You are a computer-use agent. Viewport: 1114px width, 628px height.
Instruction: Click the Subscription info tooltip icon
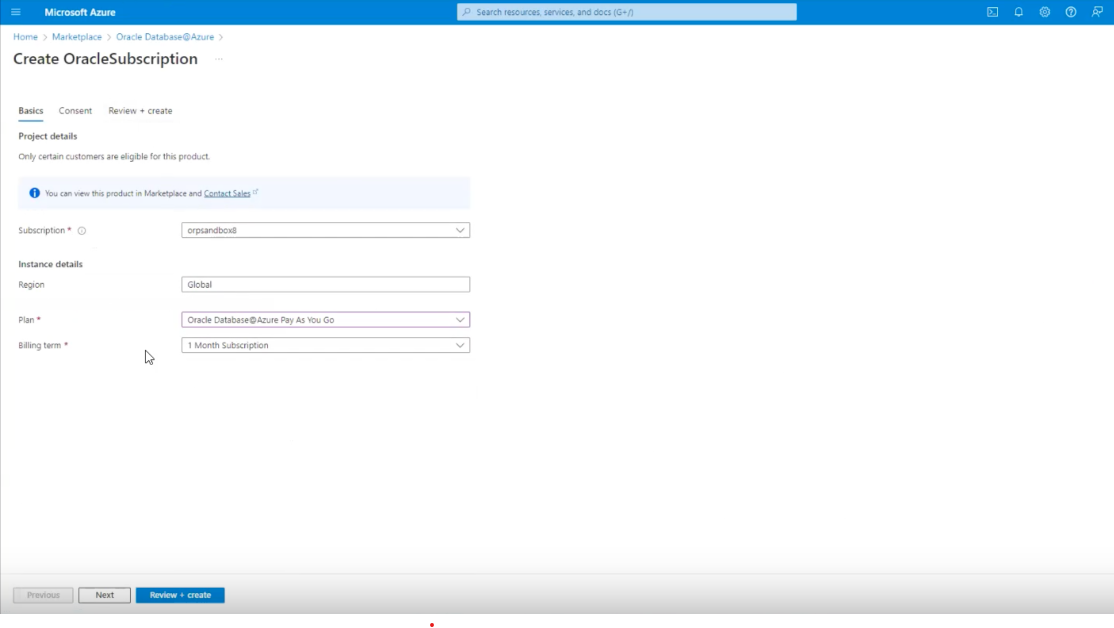click(x=81, y=230)
